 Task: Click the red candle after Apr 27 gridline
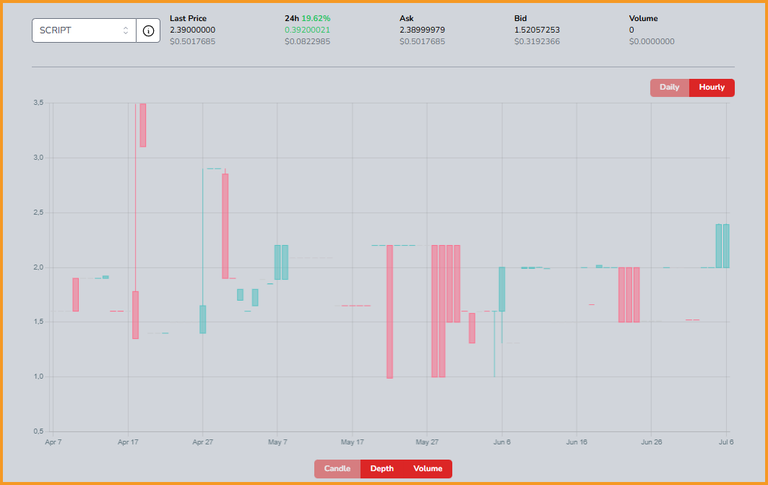click(225, 226)
